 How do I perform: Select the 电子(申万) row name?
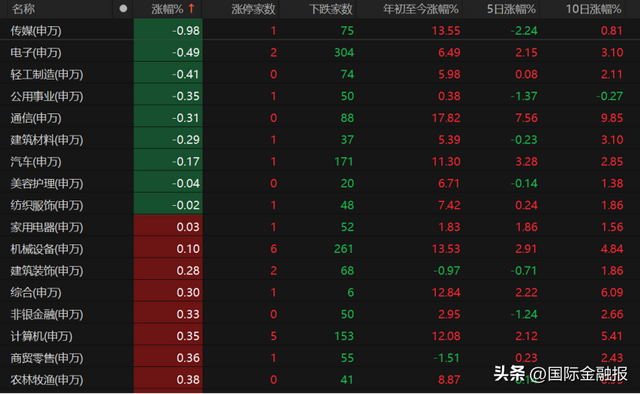tap(36, 53)
